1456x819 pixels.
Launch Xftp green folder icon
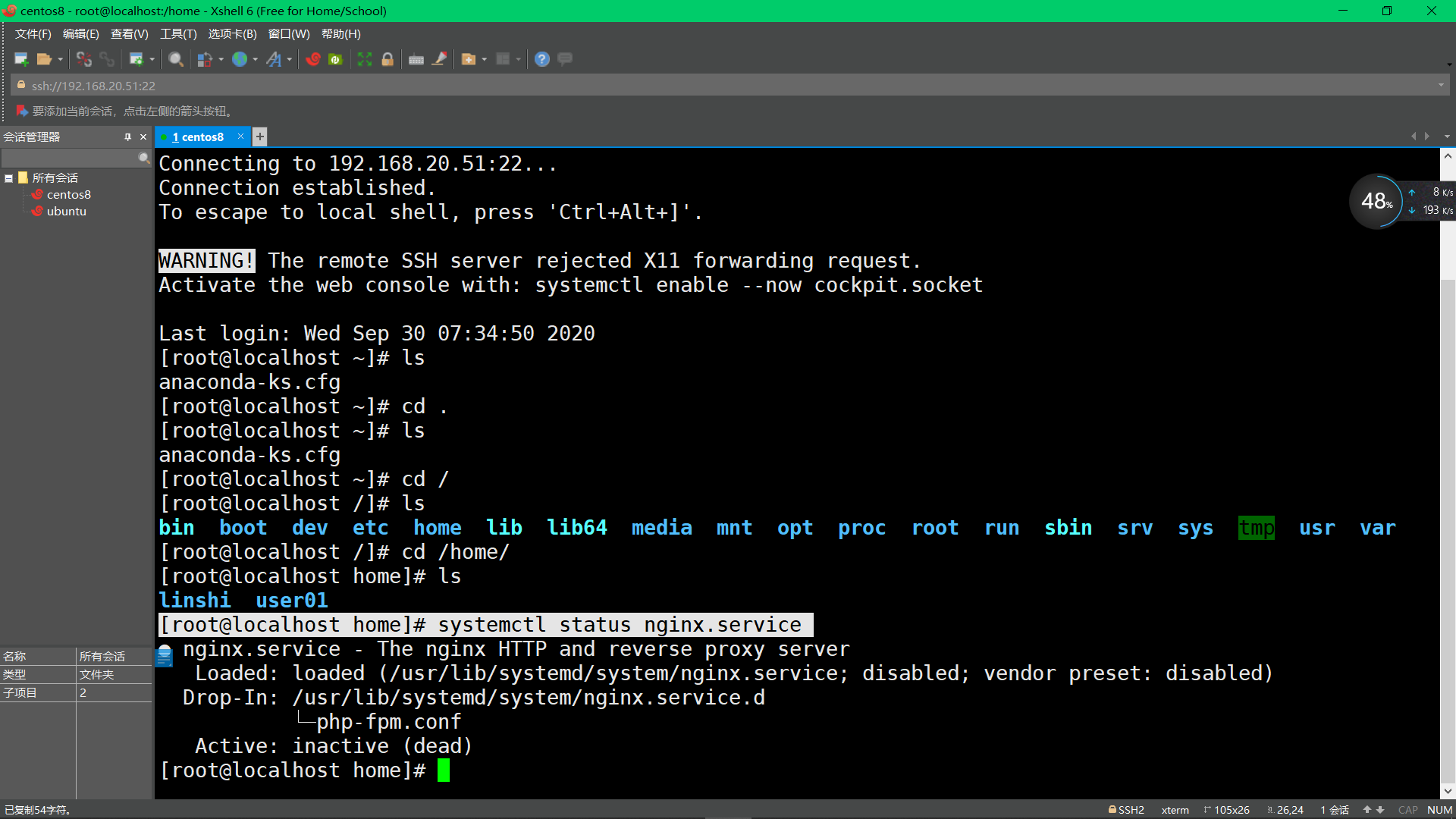[x=335, y=59]
